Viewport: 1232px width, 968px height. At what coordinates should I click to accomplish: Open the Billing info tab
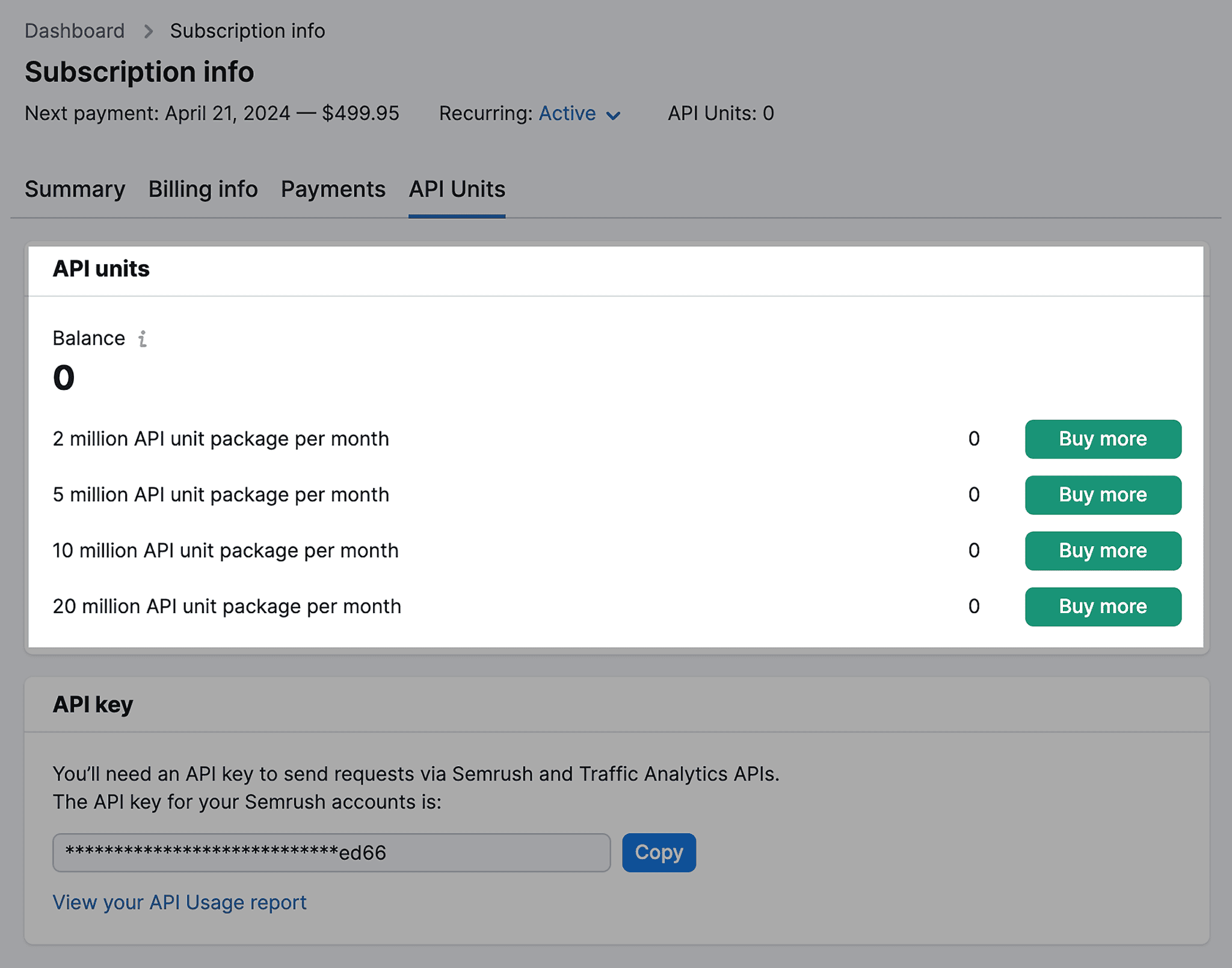(203, 190)
